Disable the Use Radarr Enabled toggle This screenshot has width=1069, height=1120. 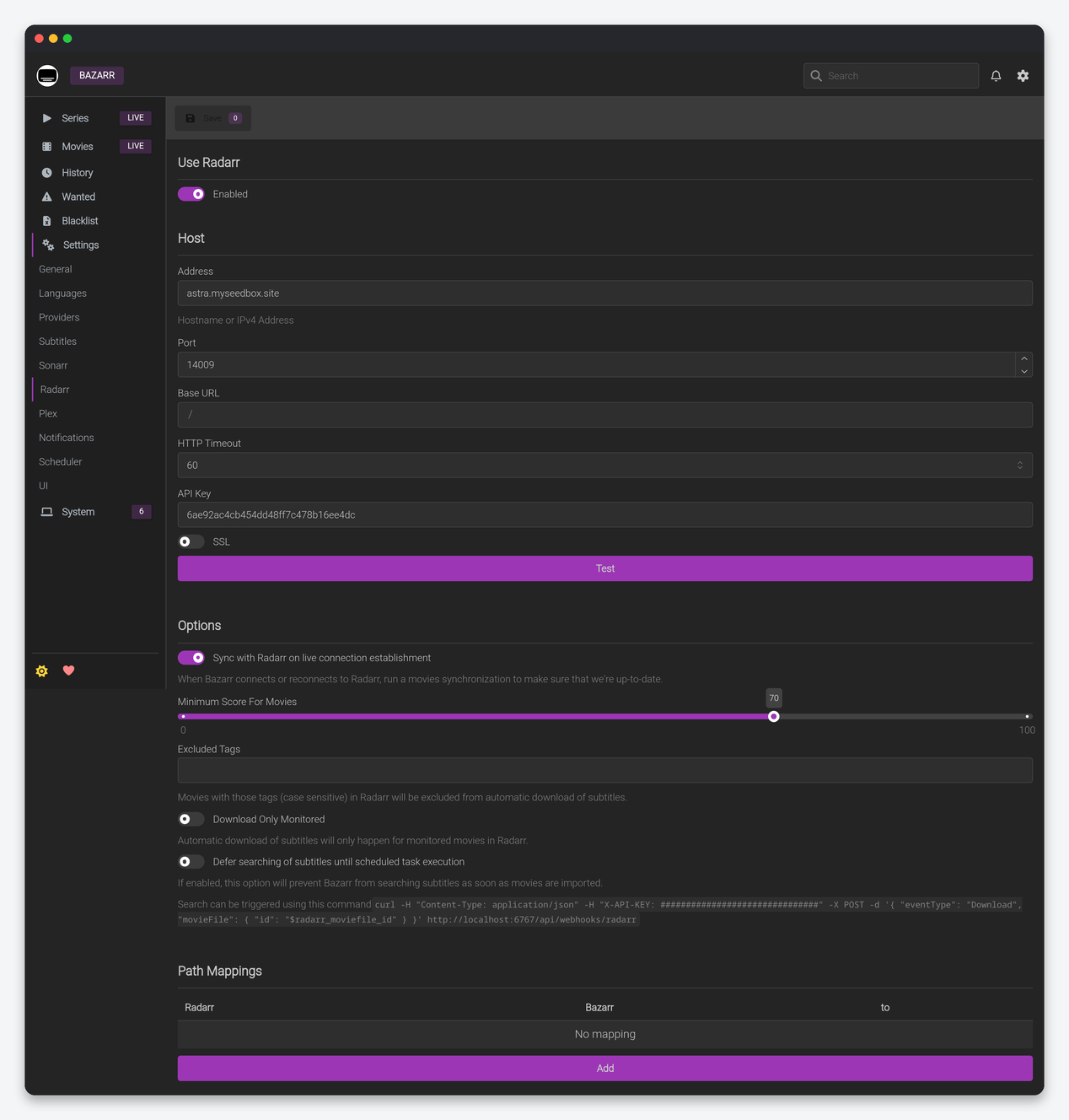click(x=191, y=194)
